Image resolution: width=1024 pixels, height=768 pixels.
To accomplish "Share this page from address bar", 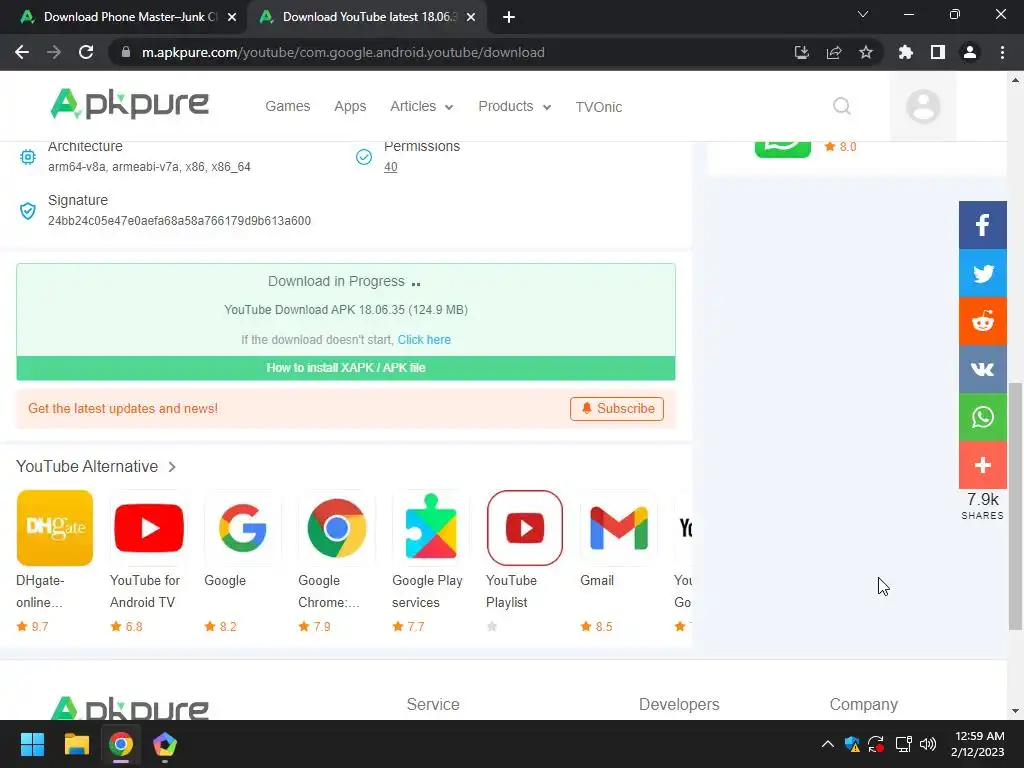I will coord(834,52).
